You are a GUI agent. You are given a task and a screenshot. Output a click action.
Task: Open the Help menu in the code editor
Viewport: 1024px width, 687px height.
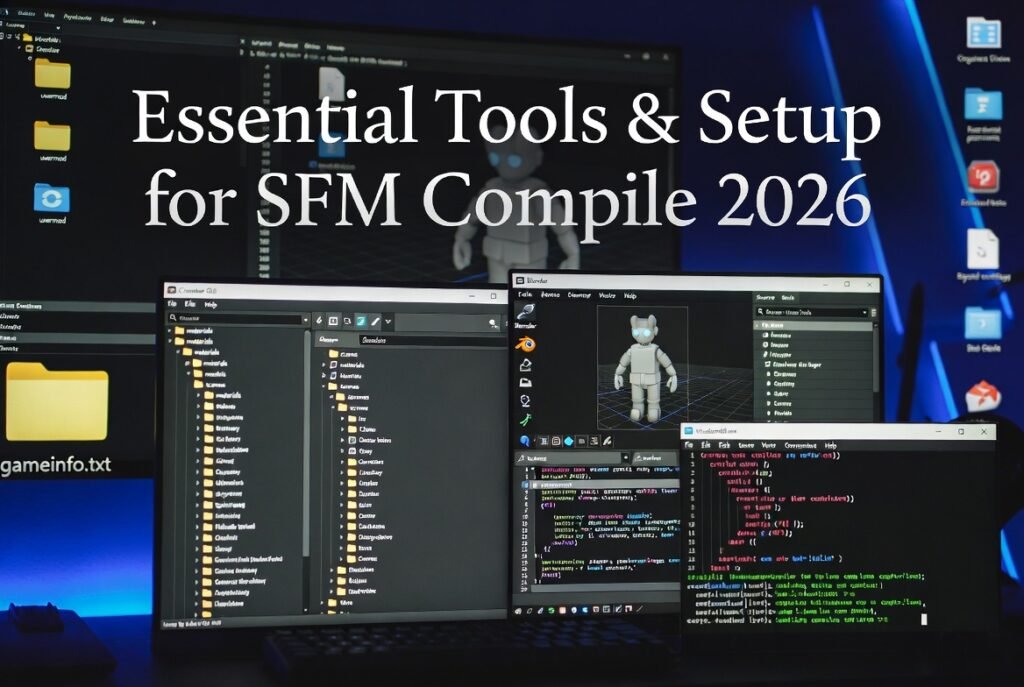pos(830,445)
